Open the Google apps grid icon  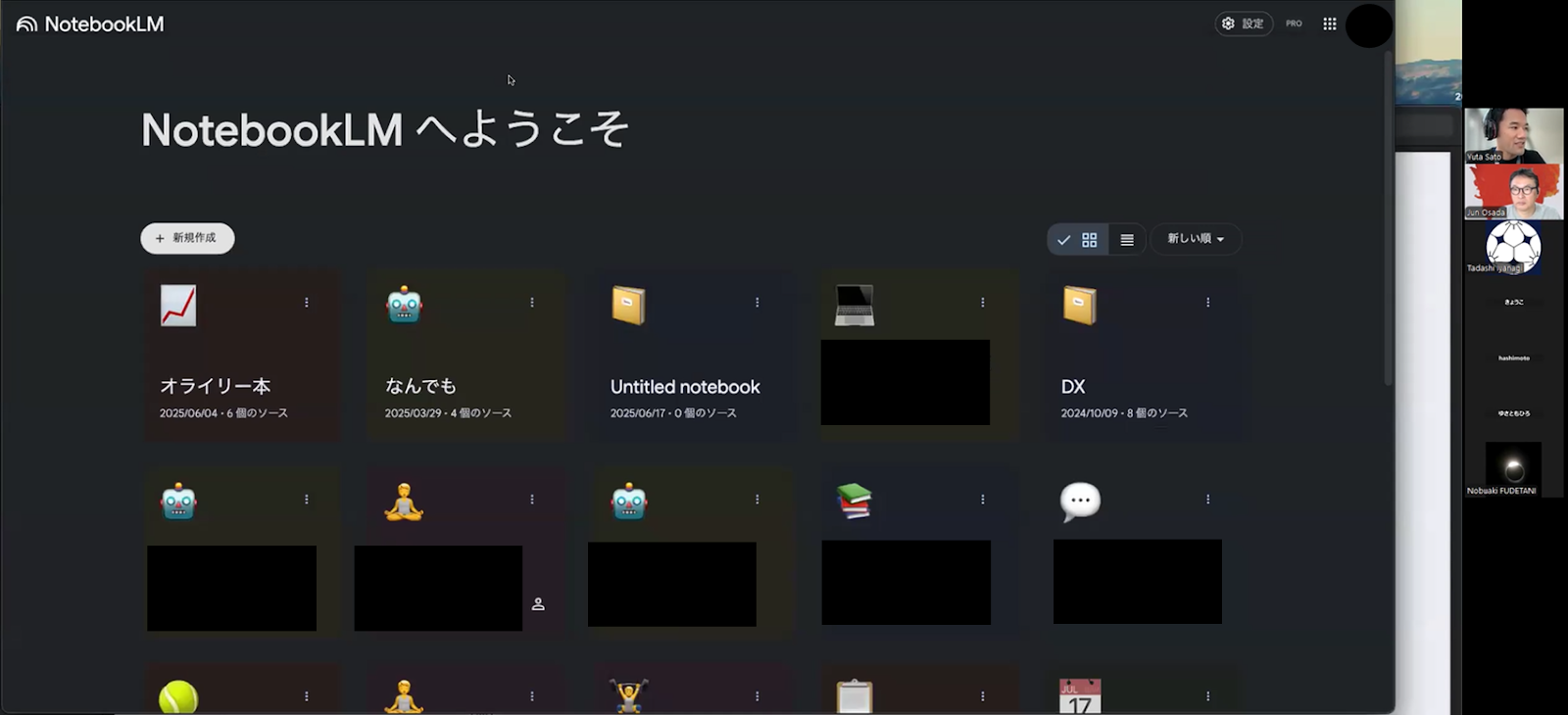click(x=1330, y=24)
